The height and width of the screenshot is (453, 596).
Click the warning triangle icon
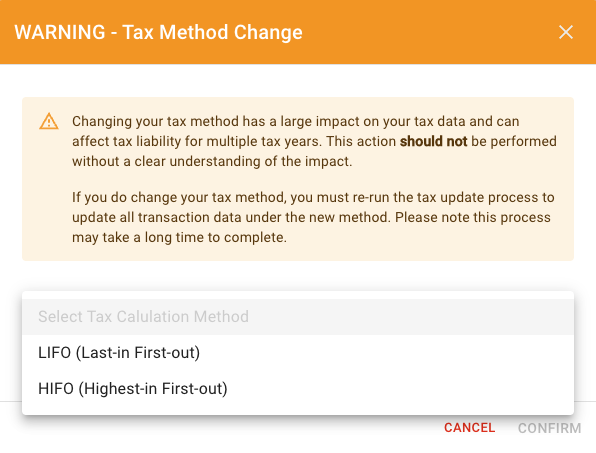coord(49,122)
